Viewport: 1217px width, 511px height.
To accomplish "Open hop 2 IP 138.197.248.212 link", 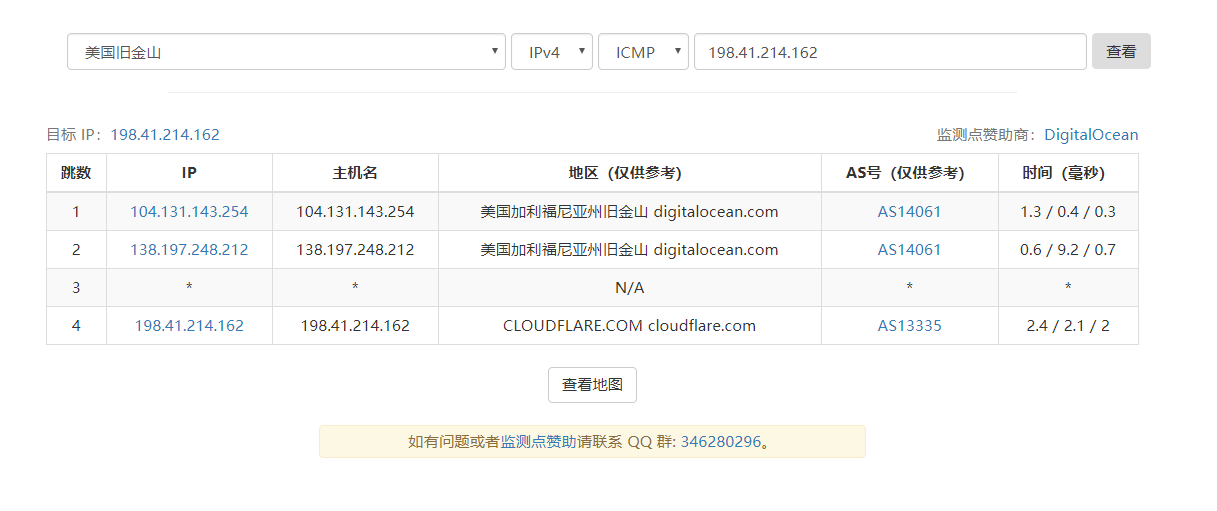I will (189, 250).
